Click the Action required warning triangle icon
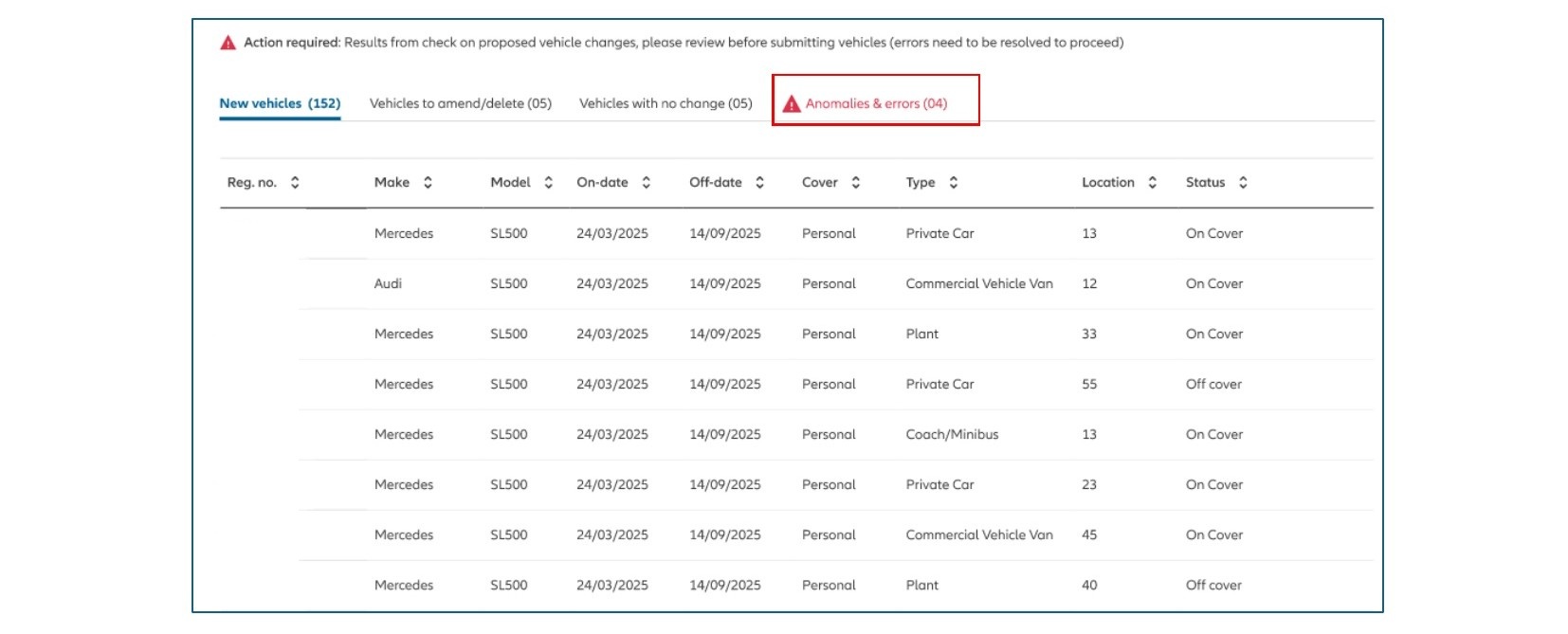Viewport: 1568px width, 634px height. [x=228, y=43]
